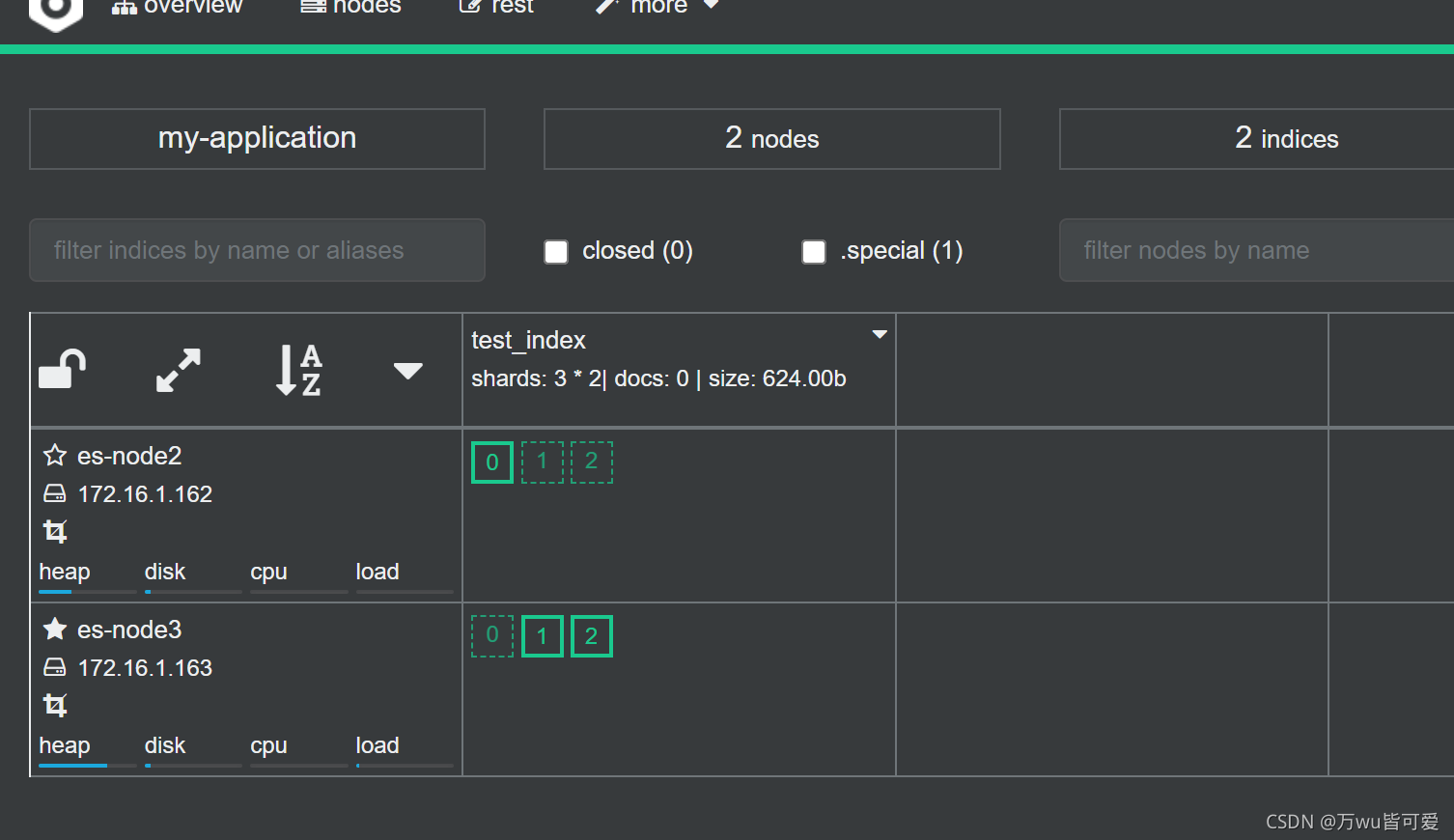Screen dimensions: 1454x840
Task: Click the star icon for es-node2
Action: pos(55,455)
